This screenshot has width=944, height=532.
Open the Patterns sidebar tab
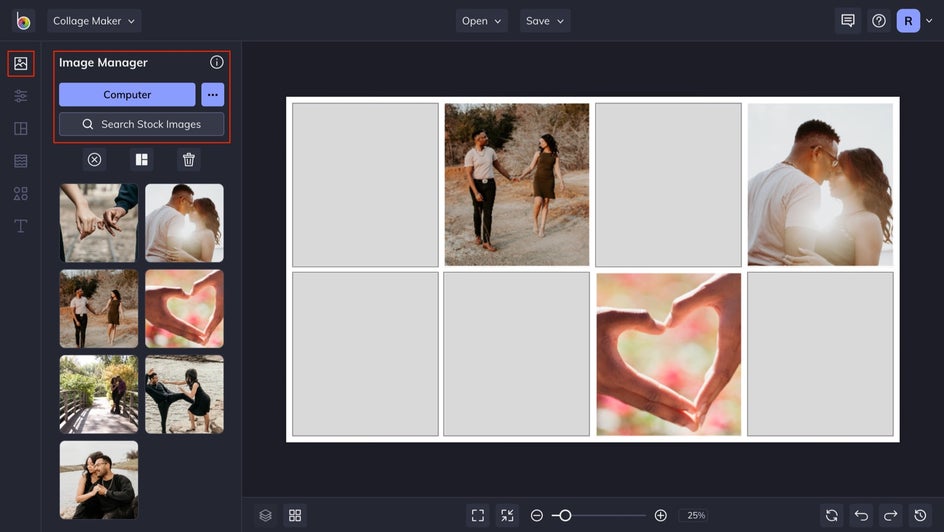coord(20,161)
